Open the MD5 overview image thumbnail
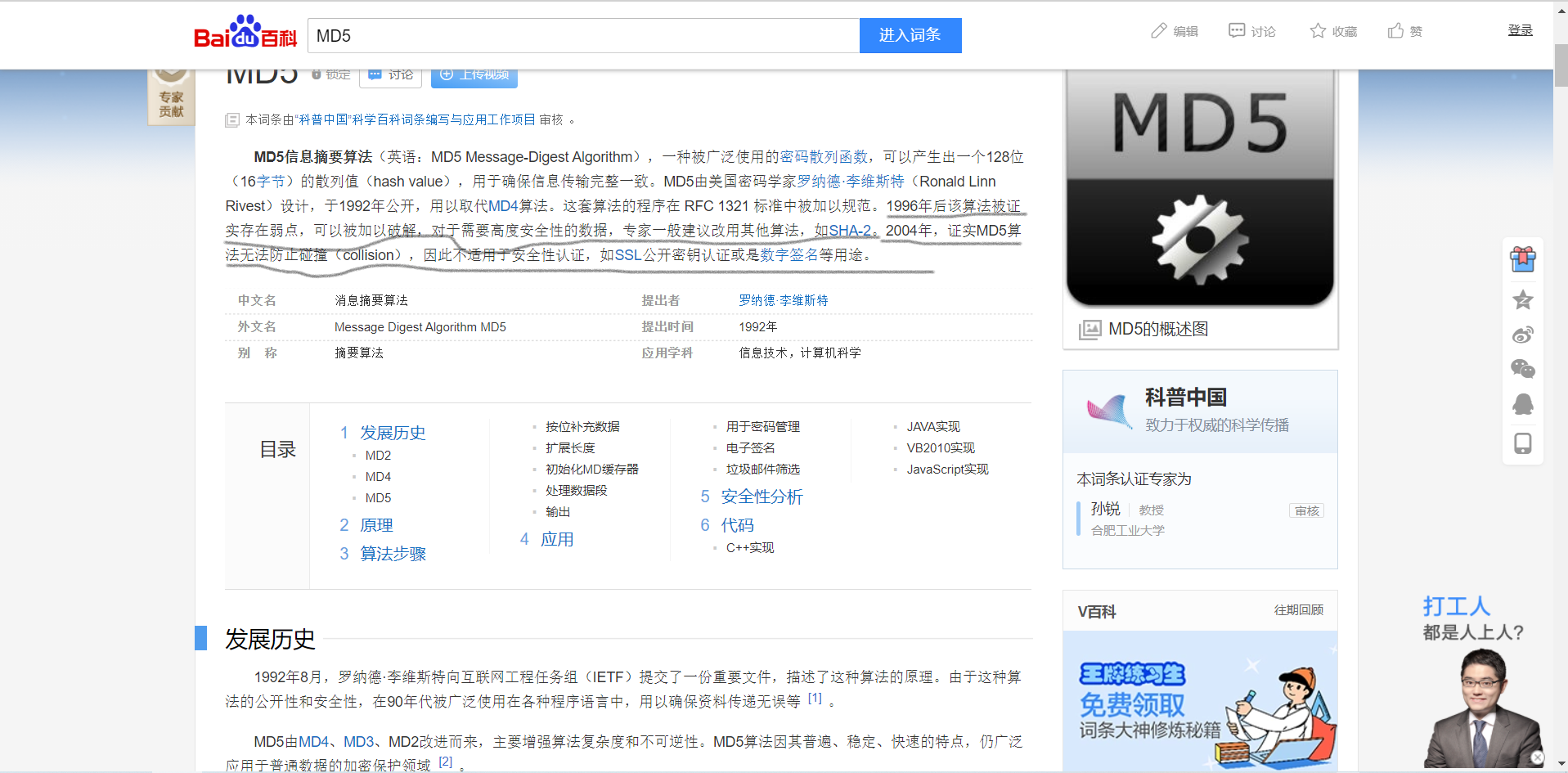Viewport: 1568px width, 773px height. (1200, 188)
